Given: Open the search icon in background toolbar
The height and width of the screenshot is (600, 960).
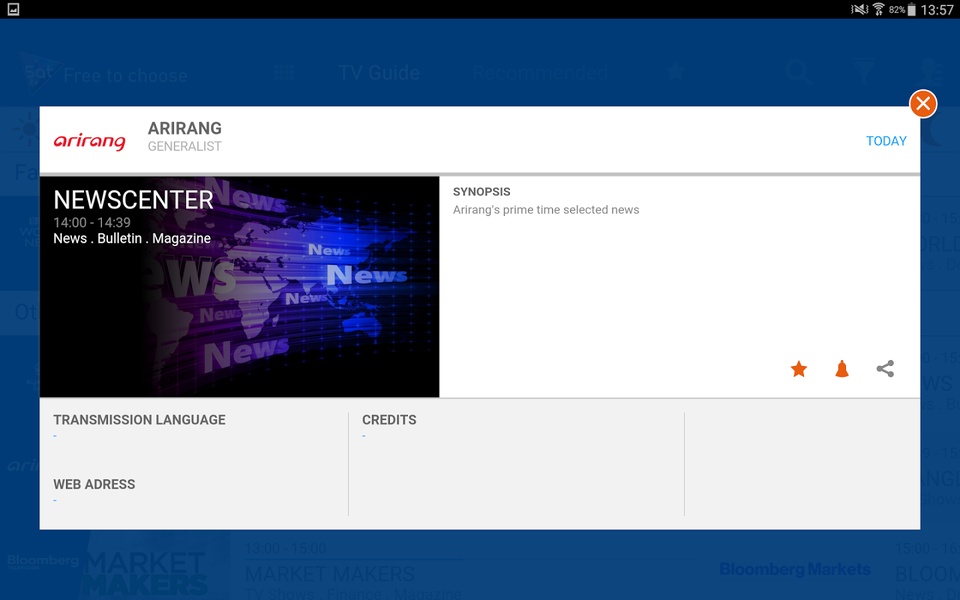Looking at the screenshot, I should pyautogui.click(x=798, y=72).
